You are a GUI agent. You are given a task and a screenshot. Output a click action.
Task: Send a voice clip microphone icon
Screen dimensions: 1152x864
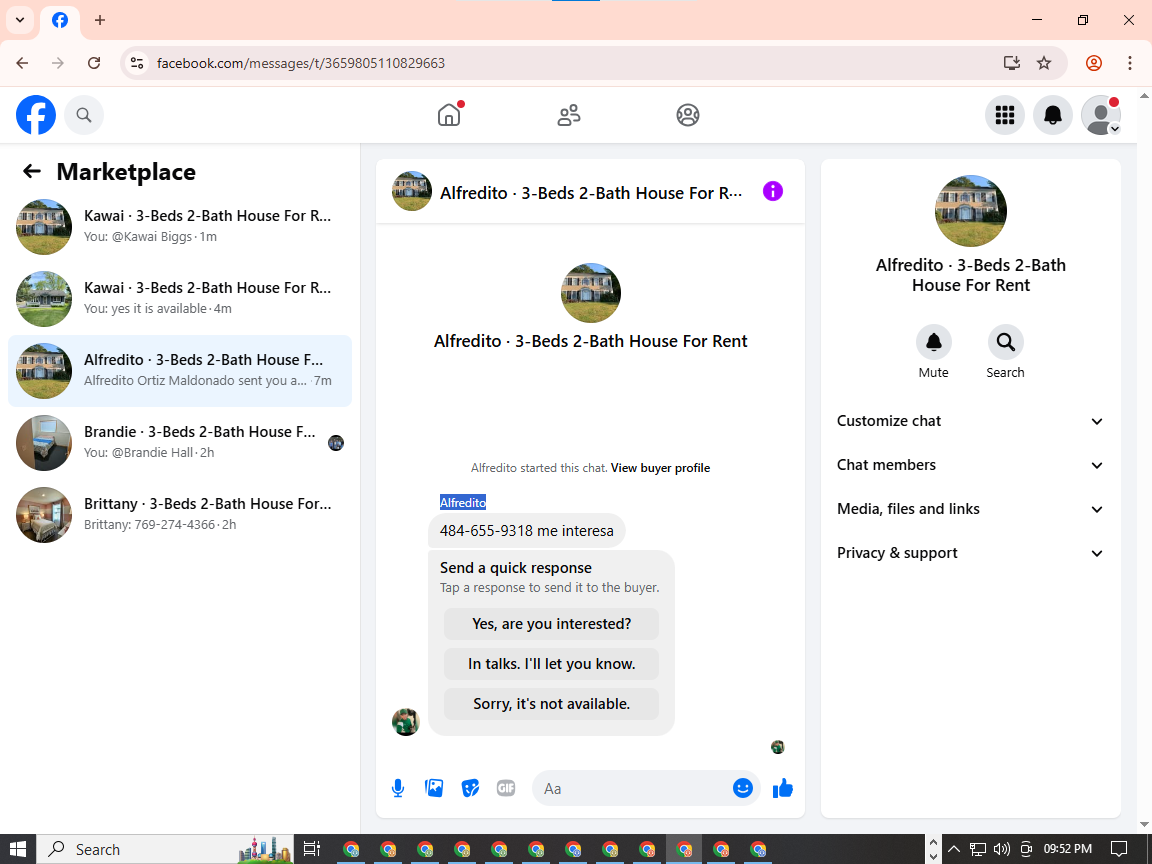coord(397,788)
